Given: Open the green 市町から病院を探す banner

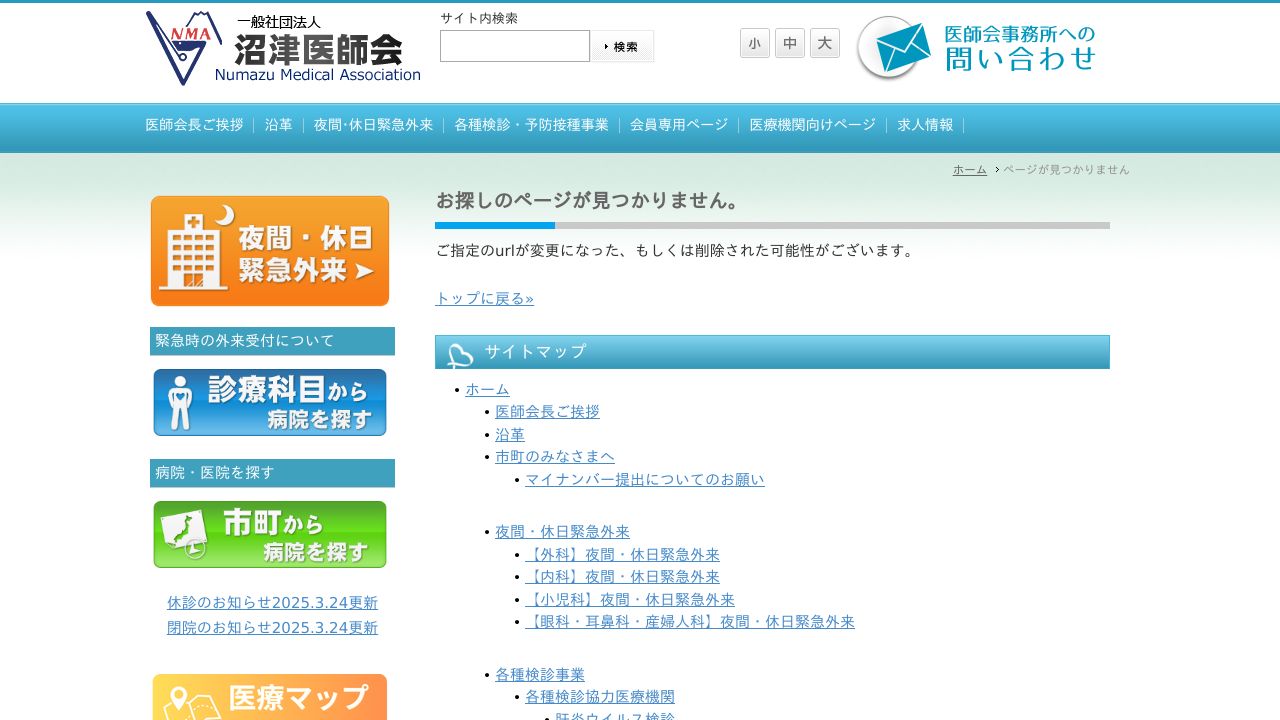Looking at the screenshot, I should coord(269,534).
